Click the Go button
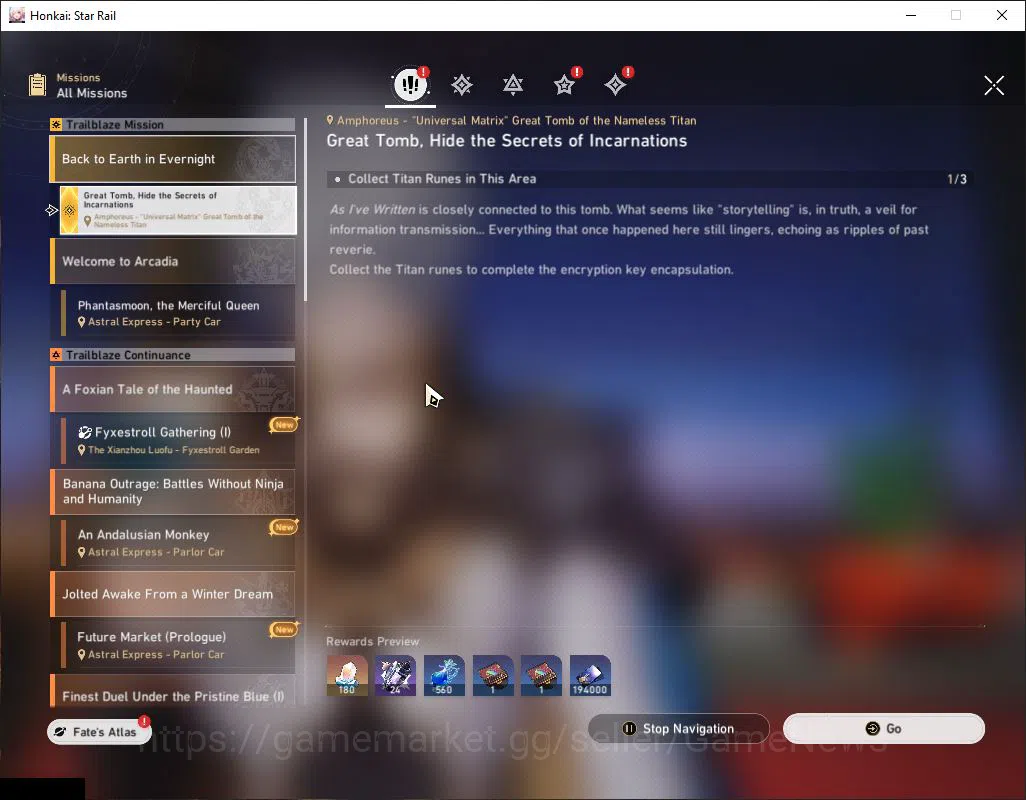Viewport: 1026px width, 800px height. click(884, 729)
